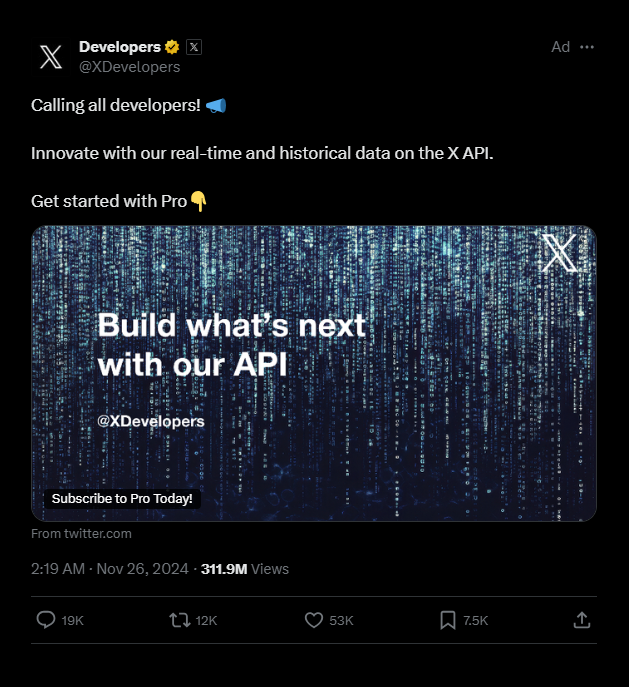Click the 19K replies count
The height and width of the screenshot is (687, 629).
tap(72, 620)
